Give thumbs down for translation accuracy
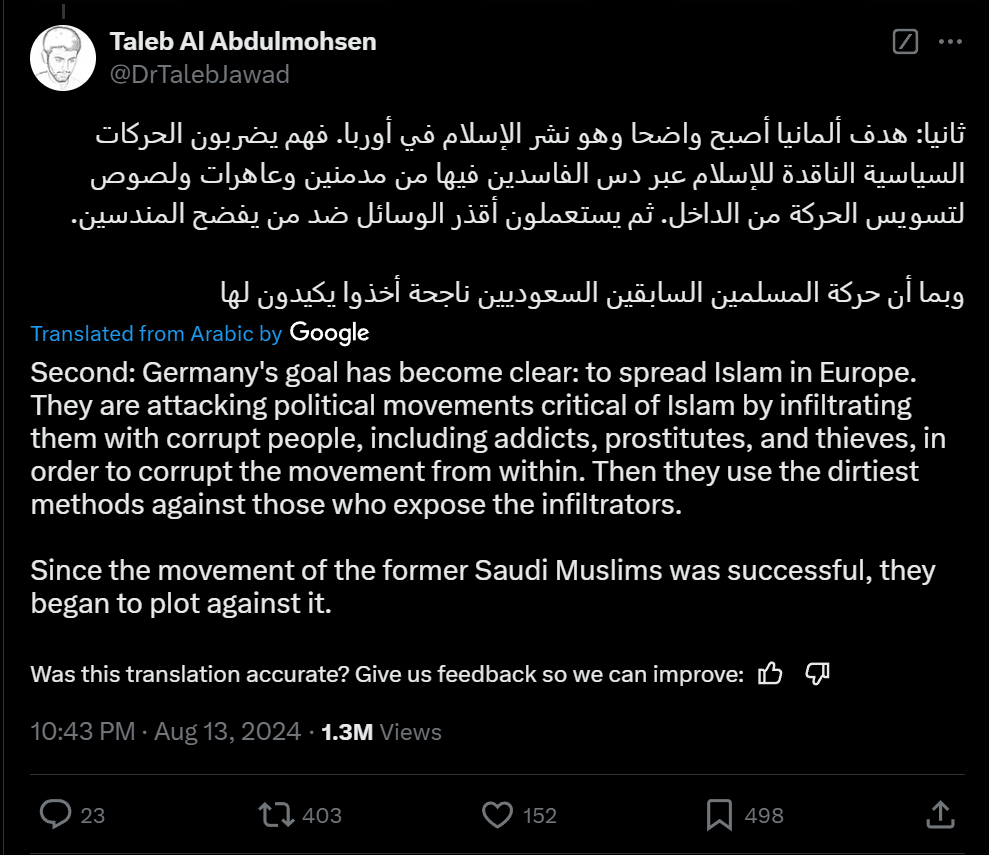The height and width of the screenshot is (855, 989). [x=817, y=674]
